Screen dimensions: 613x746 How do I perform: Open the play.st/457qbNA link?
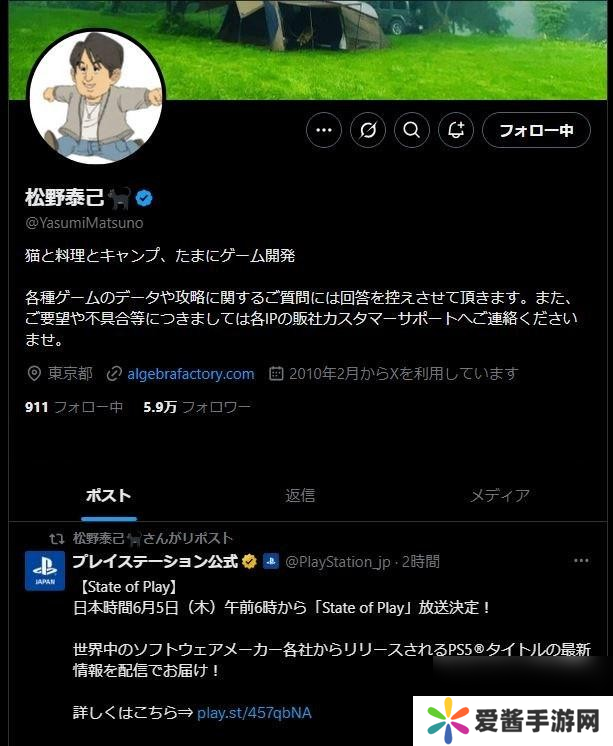[254, 713]
